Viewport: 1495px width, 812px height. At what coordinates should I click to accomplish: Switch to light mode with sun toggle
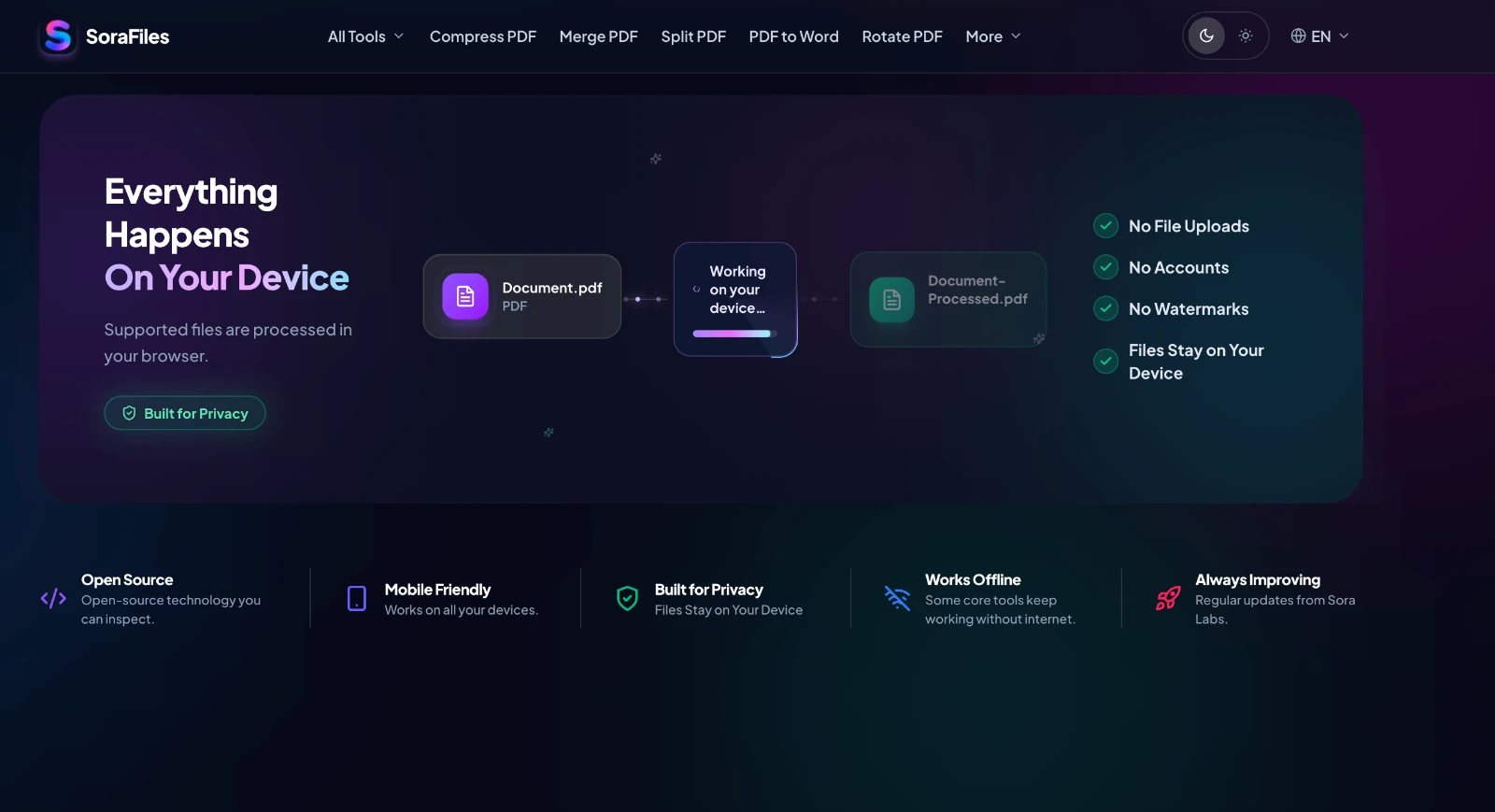(1246, 36)
